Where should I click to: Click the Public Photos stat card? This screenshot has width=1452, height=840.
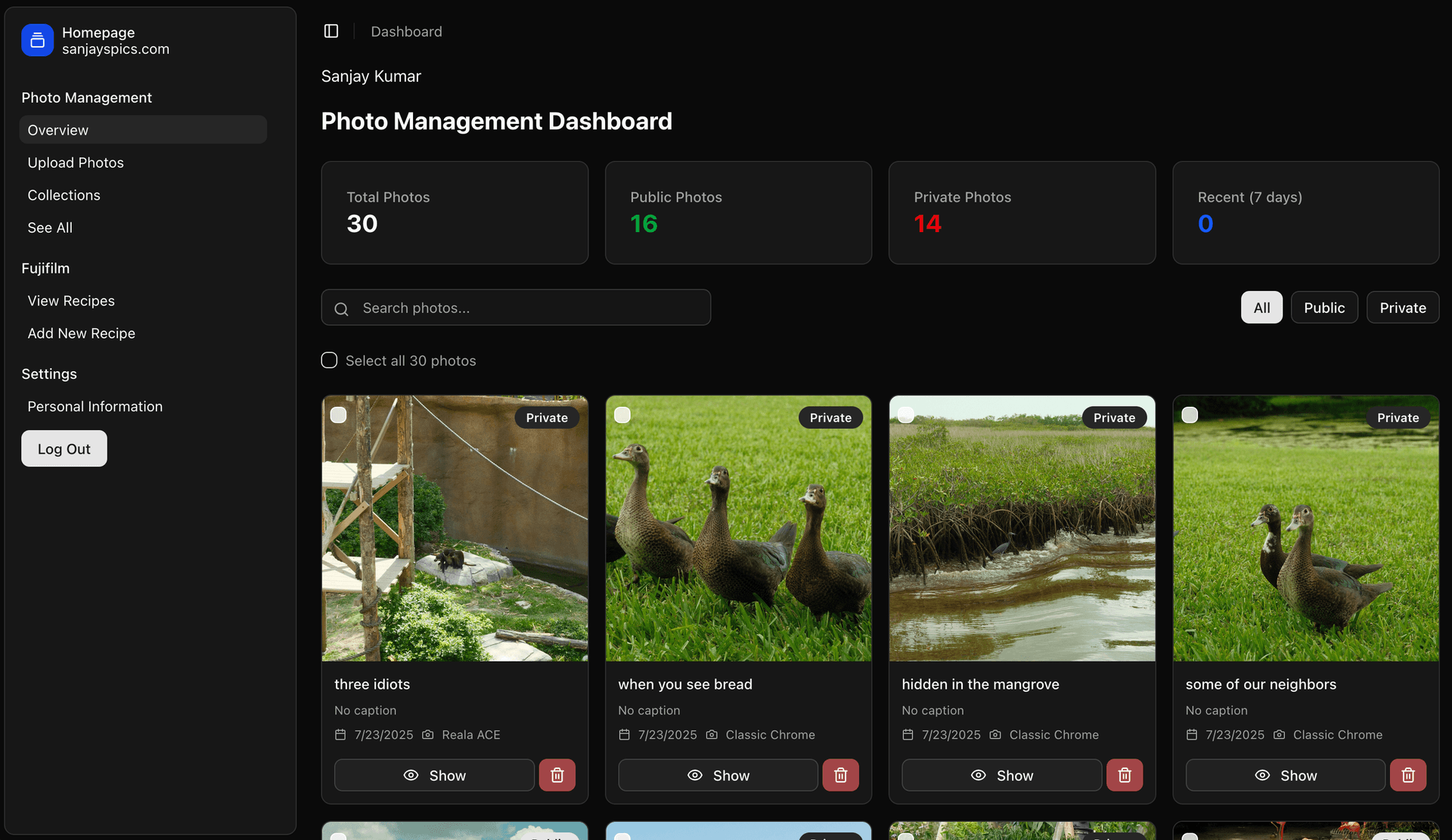click(x=738, y=212)
